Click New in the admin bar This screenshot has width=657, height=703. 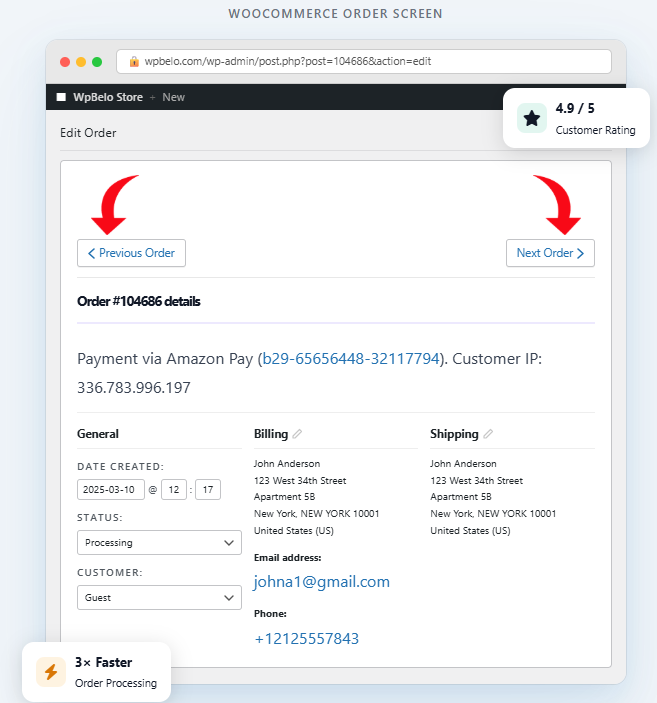click(x=174, y=97)
